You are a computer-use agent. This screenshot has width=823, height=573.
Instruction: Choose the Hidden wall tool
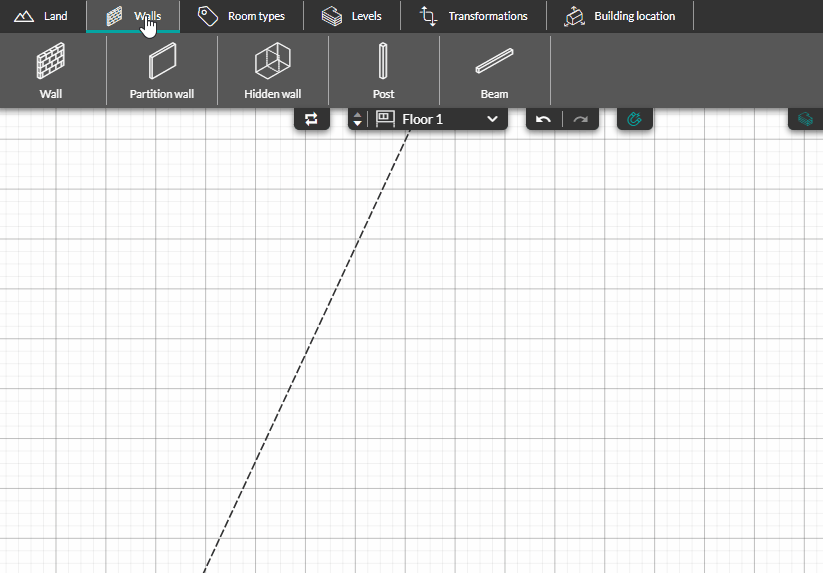272,71
